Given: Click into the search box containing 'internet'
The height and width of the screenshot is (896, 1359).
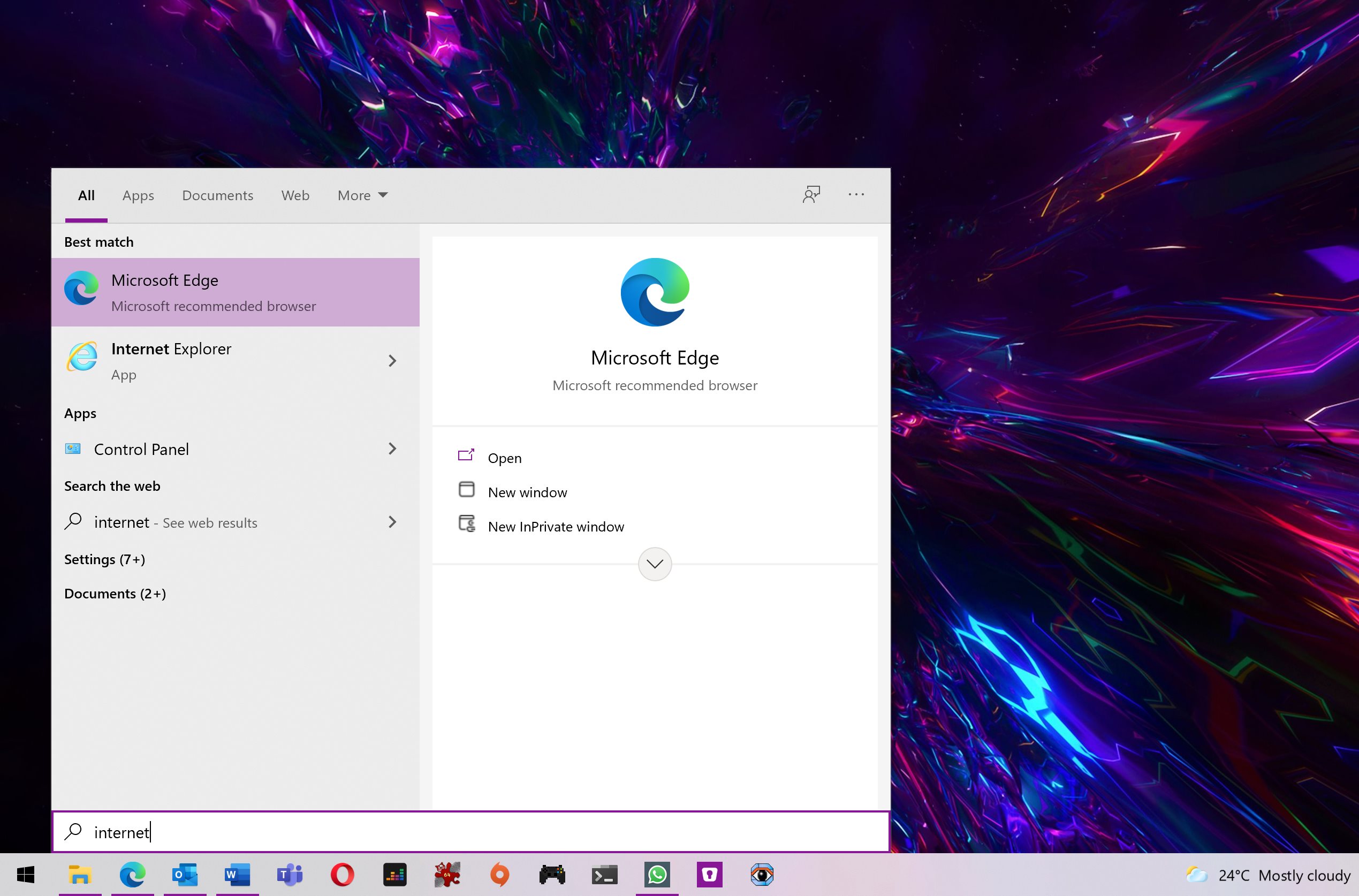Looking at the screenshot, I should (x=472, y=831).
